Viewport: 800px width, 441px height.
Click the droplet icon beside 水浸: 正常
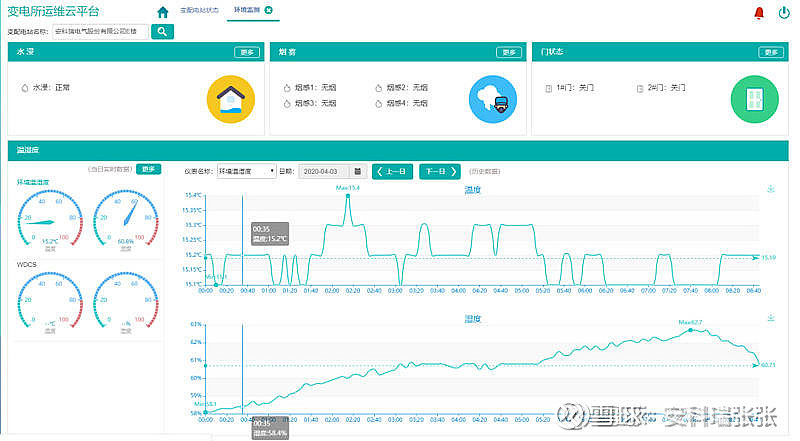24,88
